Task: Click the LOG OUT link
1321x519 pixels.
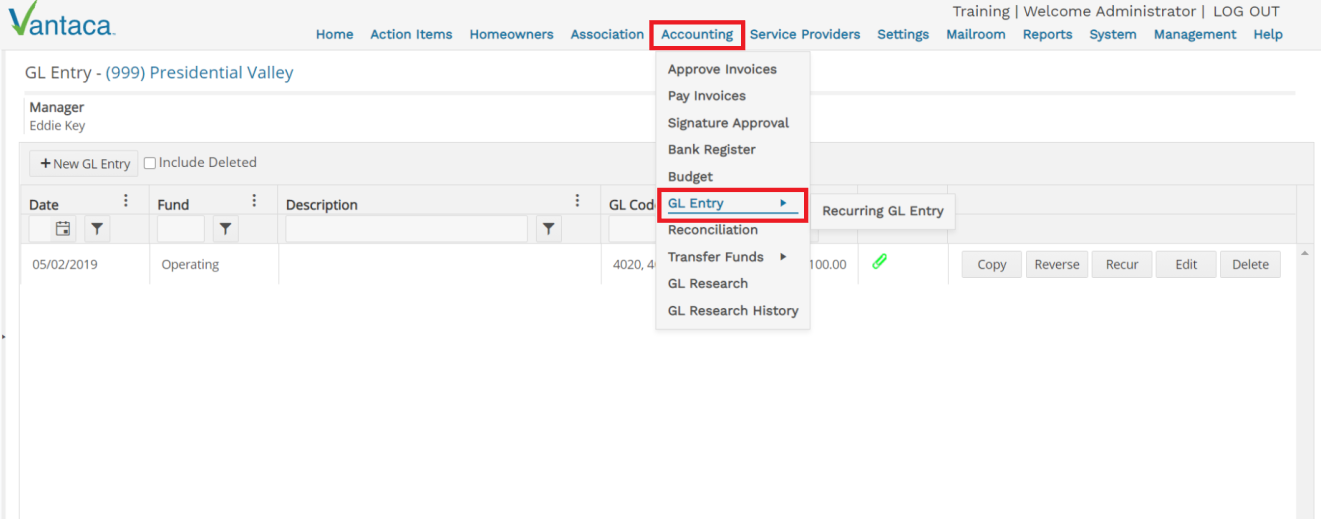Action: point(1246,12)
